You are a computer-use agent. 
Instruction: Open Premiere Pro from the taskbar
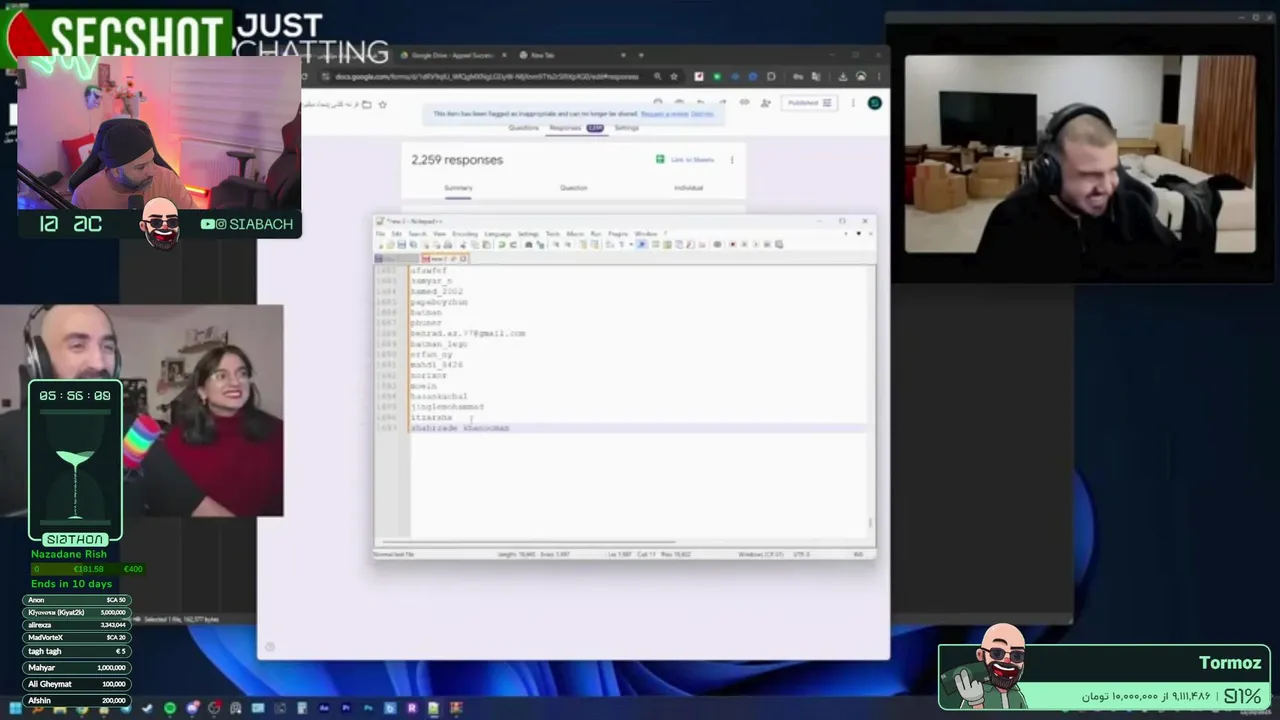click(346, 708)
